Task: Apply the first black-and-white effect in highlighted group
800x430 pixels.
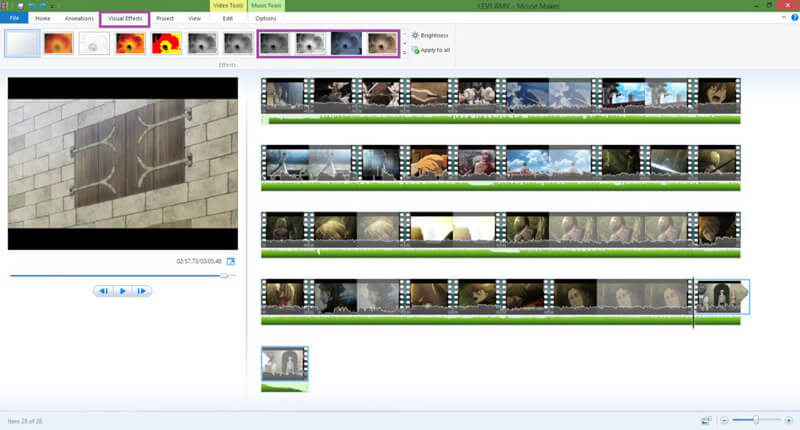Action: (274, 43)
